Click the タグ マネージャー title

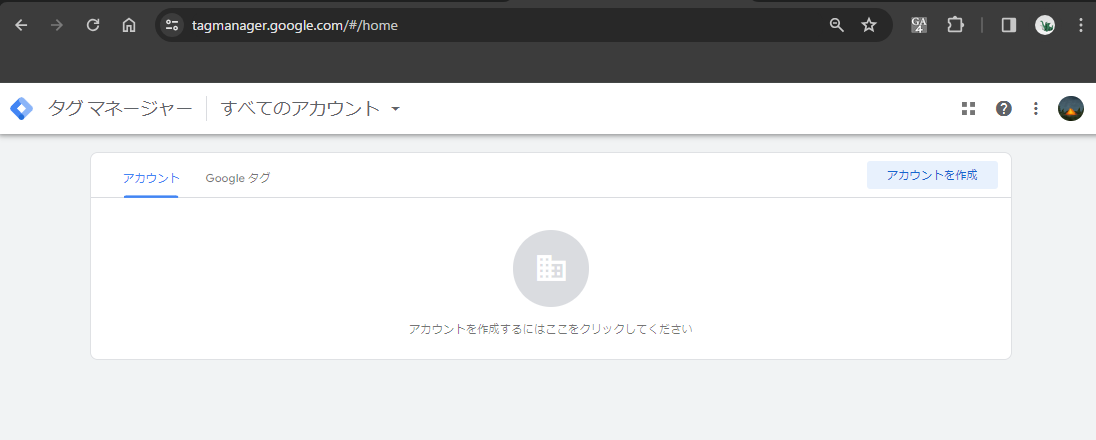[120, 108]
